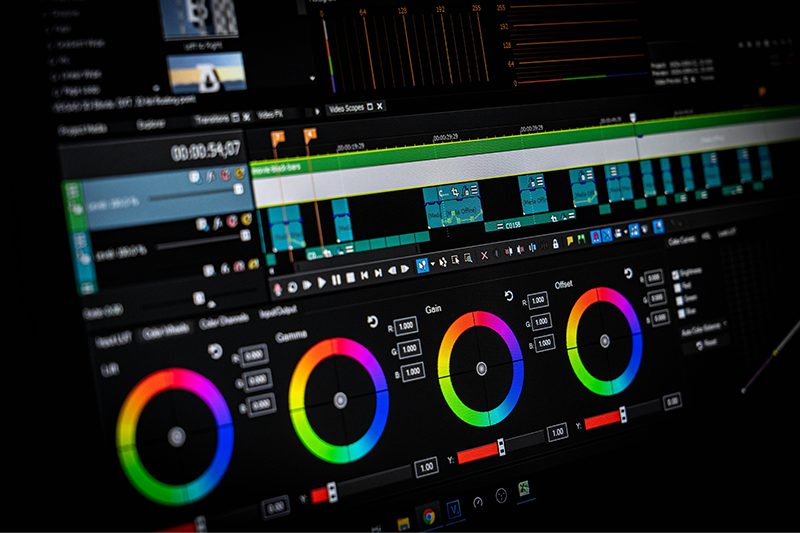The width and height of the screenshot is (800, 533).
Task: Click the Gain Y slider handle
Action: click(501, 447)
